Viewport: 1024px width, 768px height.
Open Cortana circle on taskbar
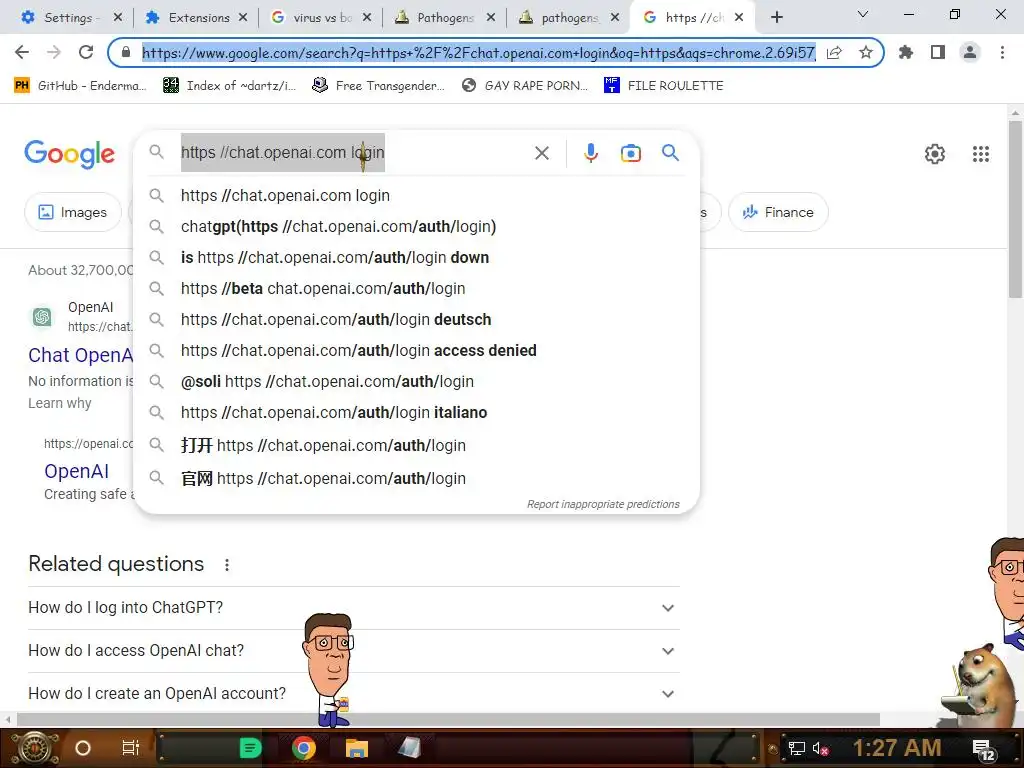coord(83,748)
